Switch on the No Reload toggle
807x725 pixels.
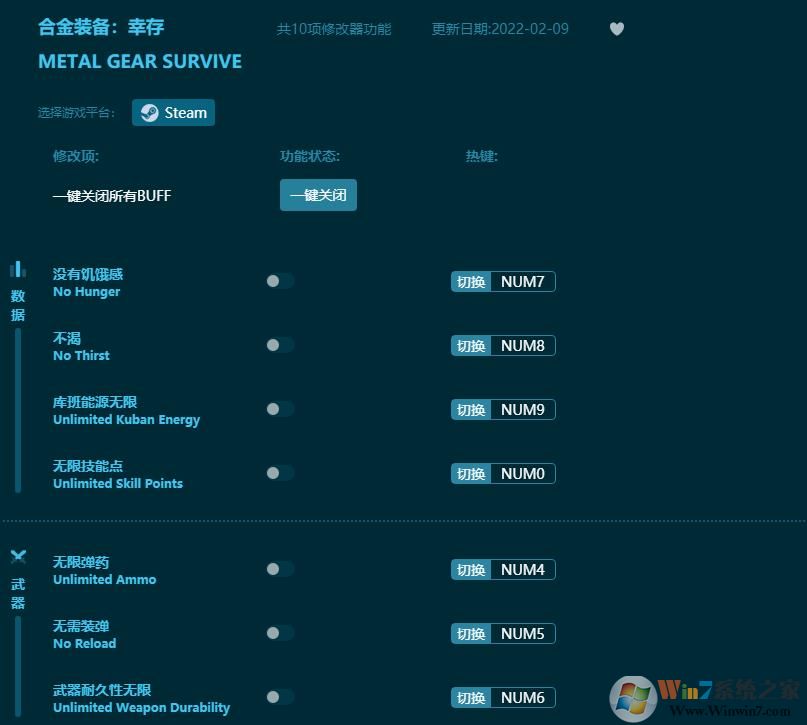pyautogui.click(x=280, y=633)
